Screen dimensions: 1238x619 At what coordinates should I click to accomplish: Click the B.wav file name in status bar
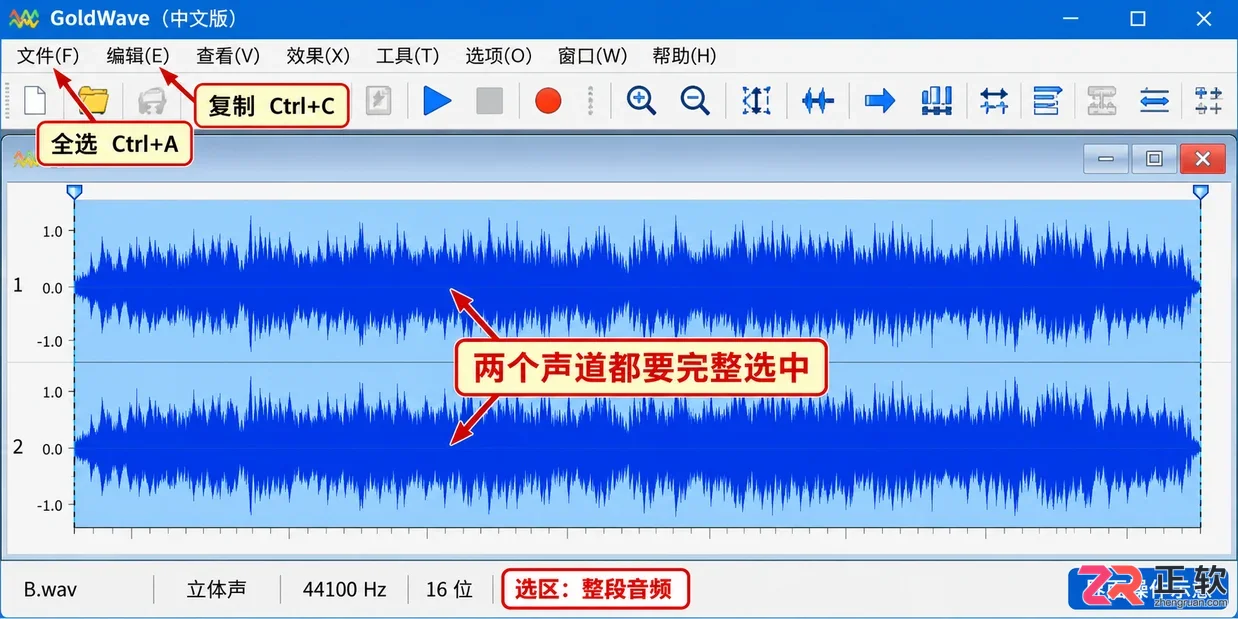coord(51,589)
